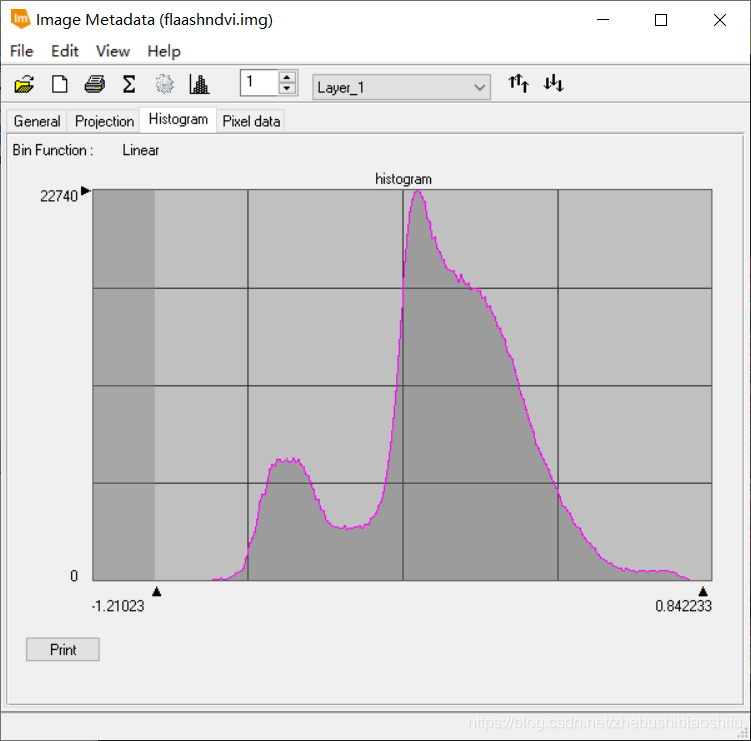Screen dimensions: 751x741
Task: Switch to the Projection tab
Action: click(104, 121)
